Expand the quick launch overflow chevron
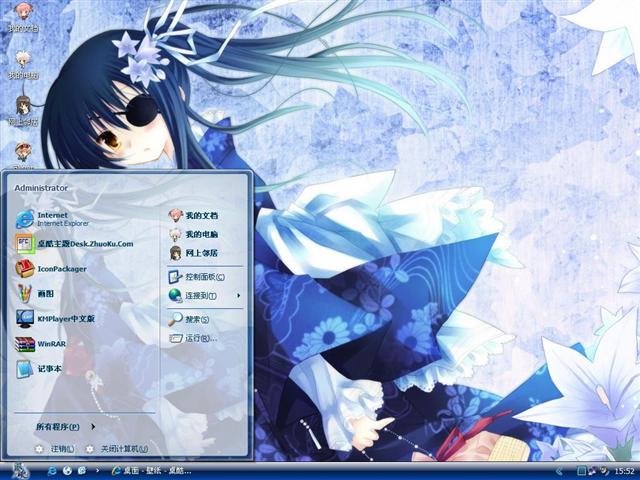This screenshot has height=480, width=640. [98, 470]
